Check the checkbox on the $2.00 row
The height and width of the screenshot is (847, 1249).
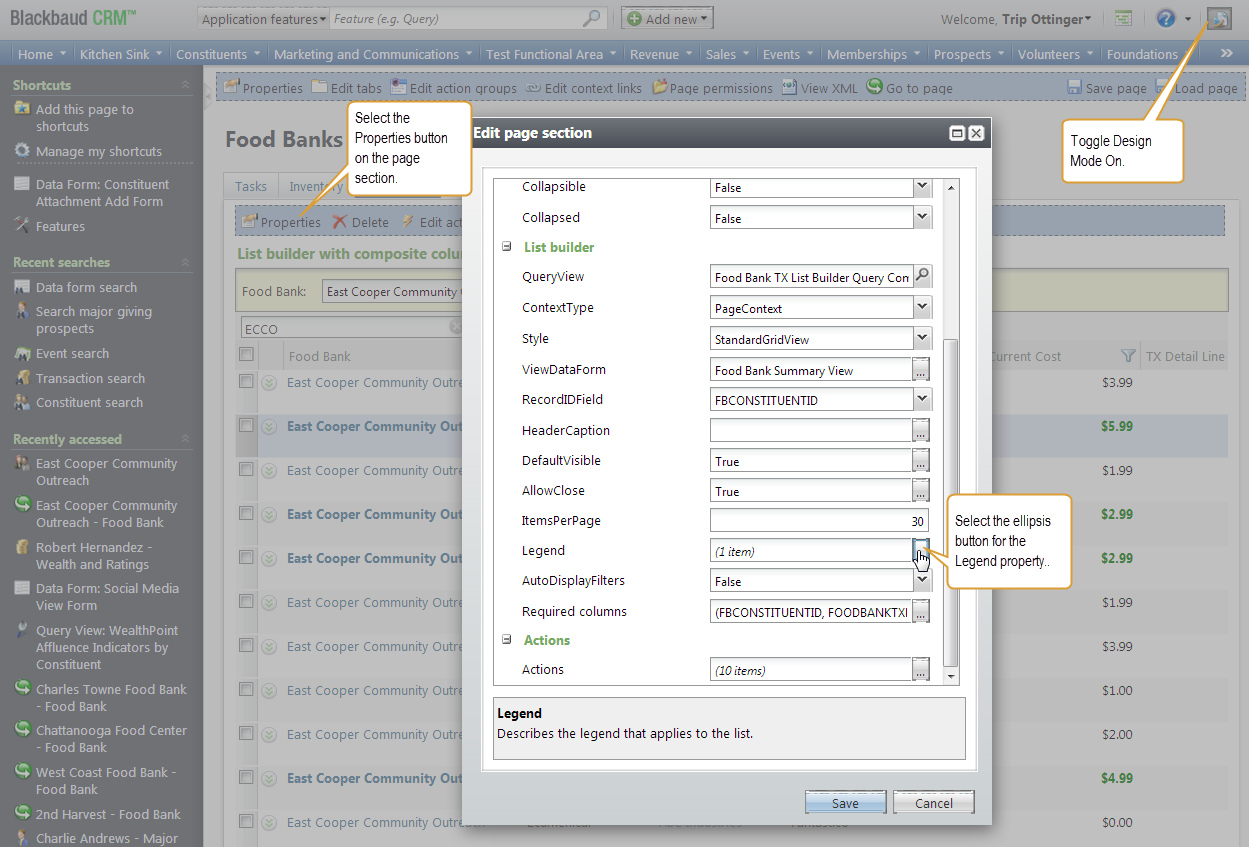(x=246, y=733)
